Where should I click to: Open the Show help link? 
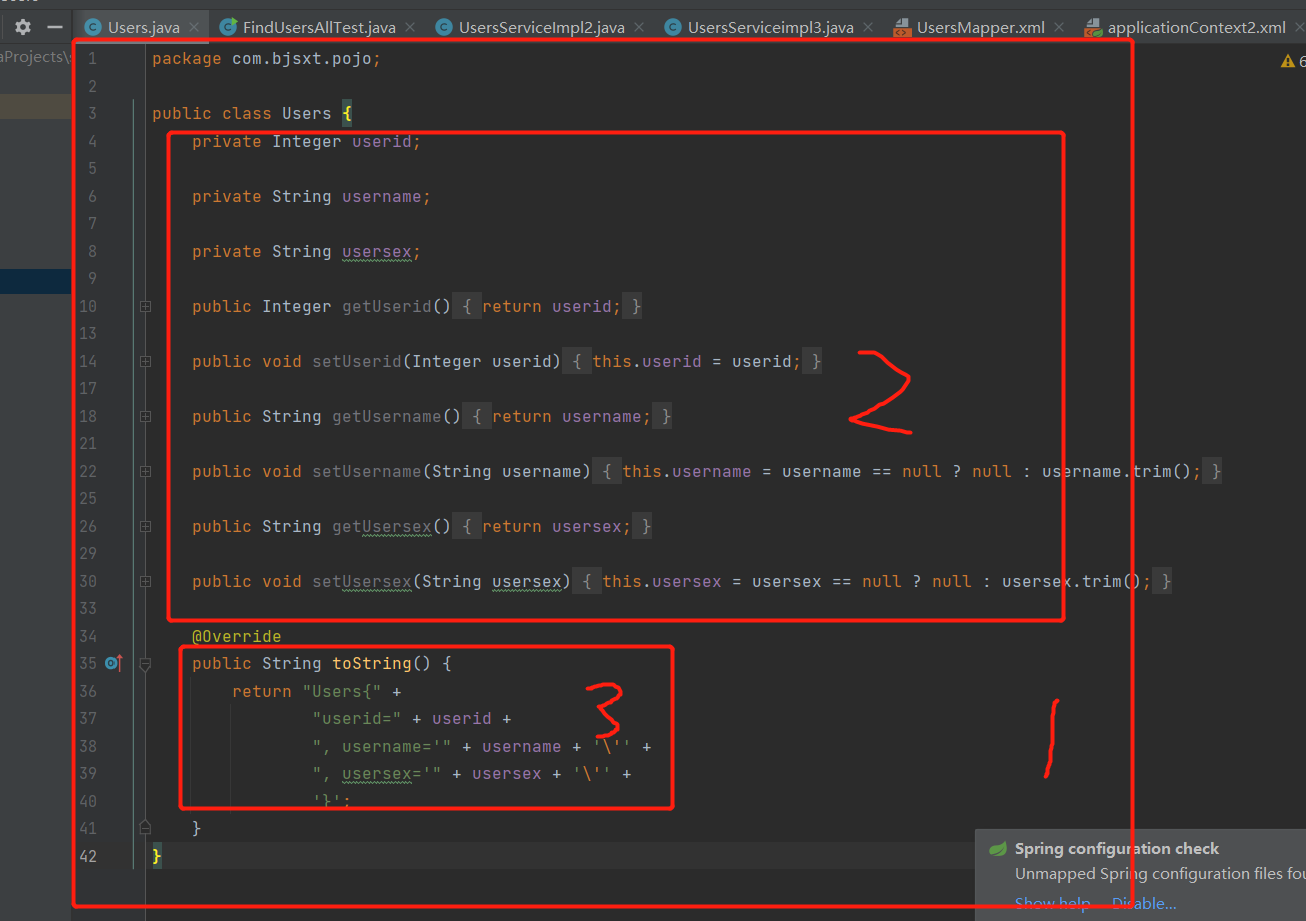[x=1052, y=903]
